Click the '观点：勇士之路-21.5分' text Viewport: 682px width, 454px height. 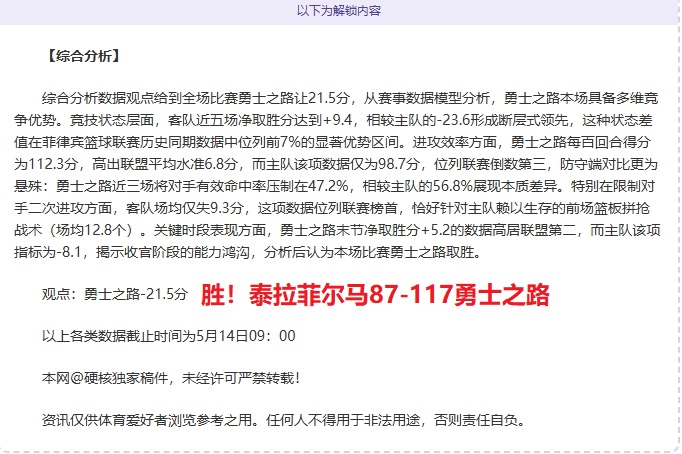coord(115,294)
